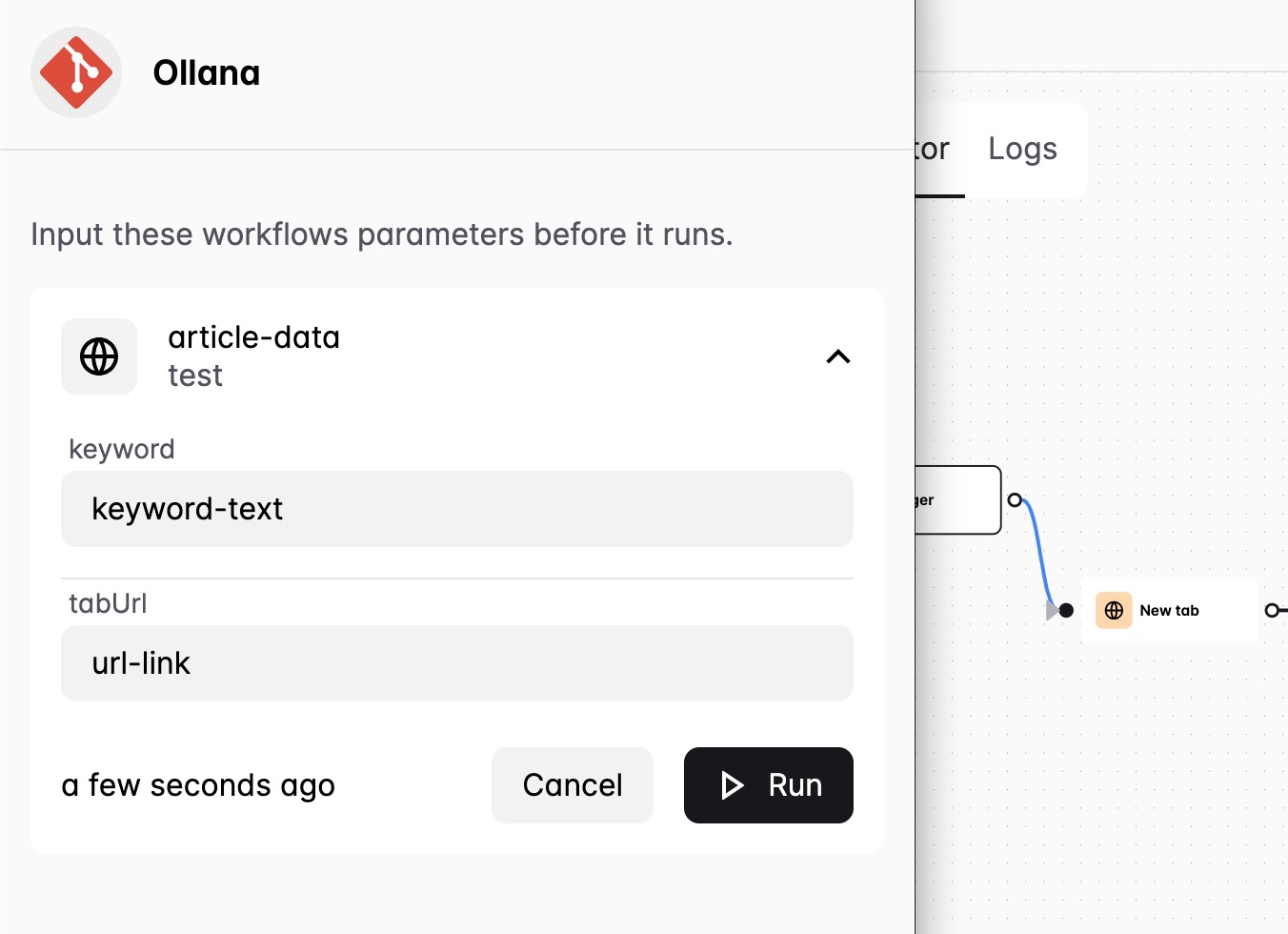Collapse the article-data parameters section
This screenshot has height=934, width=1288.
pyautogui.click(x=838, y=356)
